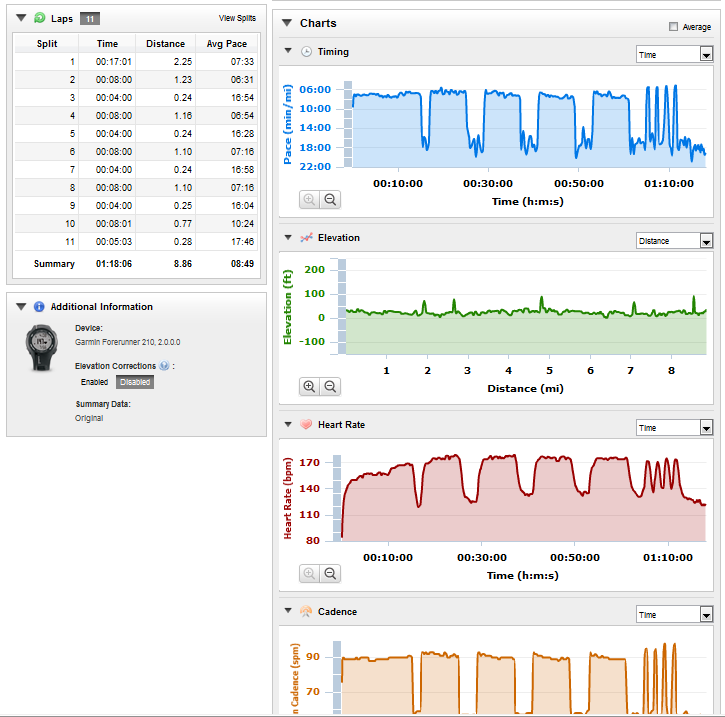The width and height of the screenshot is (725, 717).
Task: Open the Elevation chart Distance dropdown
Action: click(675, 241)
